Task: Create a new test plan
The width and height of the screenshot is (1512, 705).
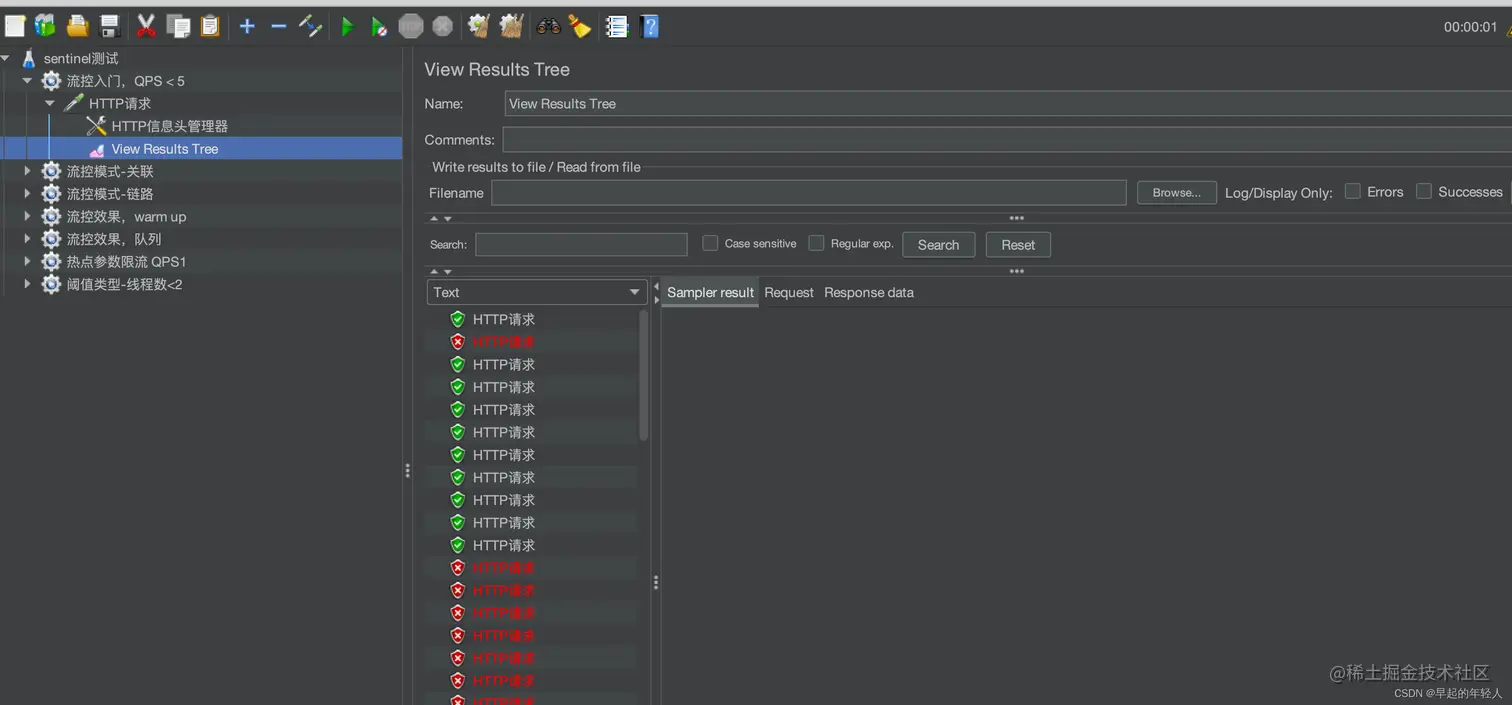Action: (x=15, y=27)
